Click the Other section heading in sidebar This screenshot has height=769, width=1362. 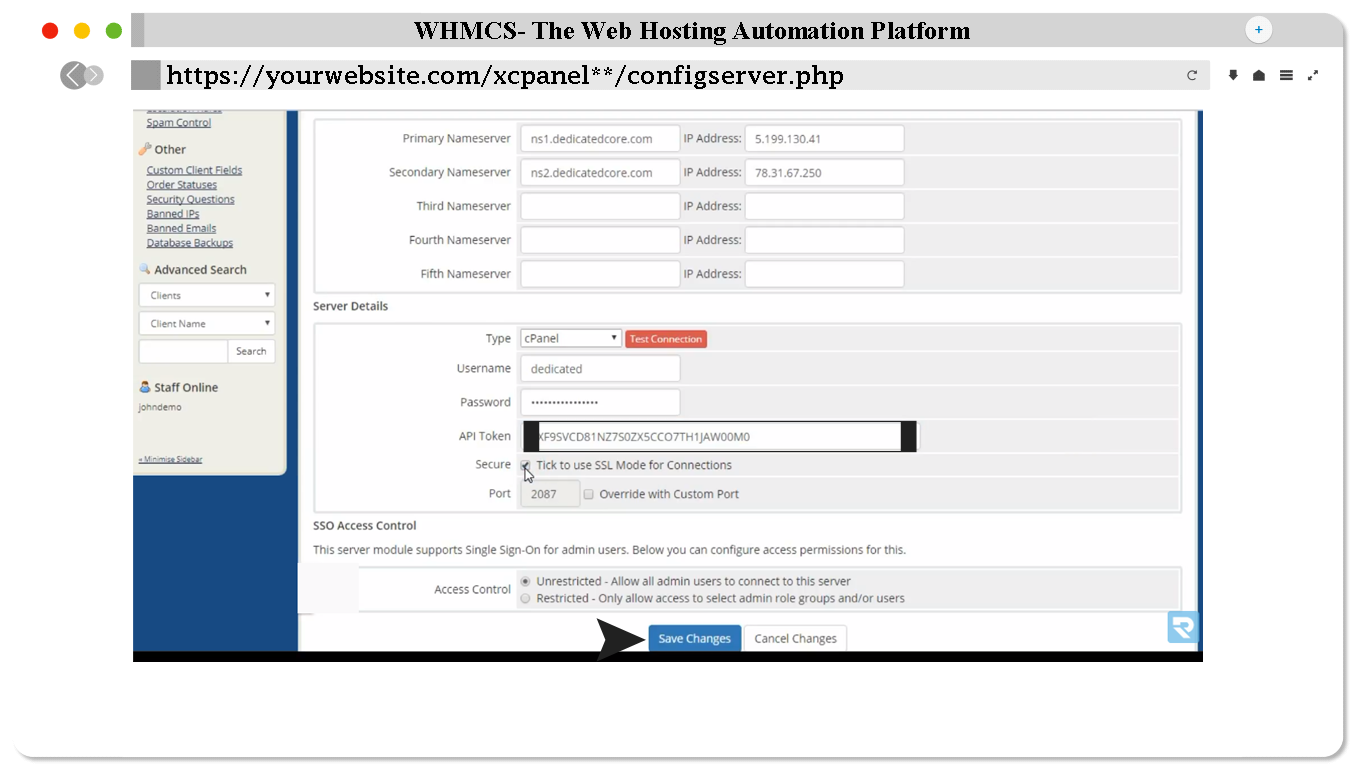170,149
